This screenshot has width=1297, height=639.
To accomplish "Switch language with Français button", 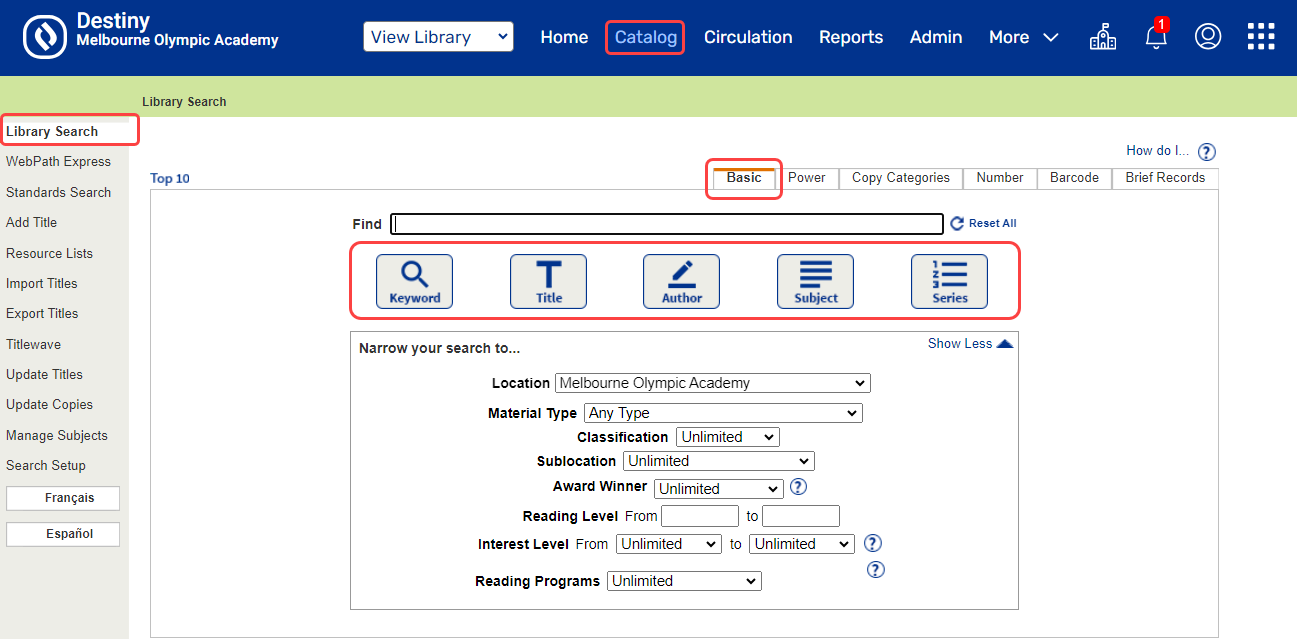I will click(63, 498).
